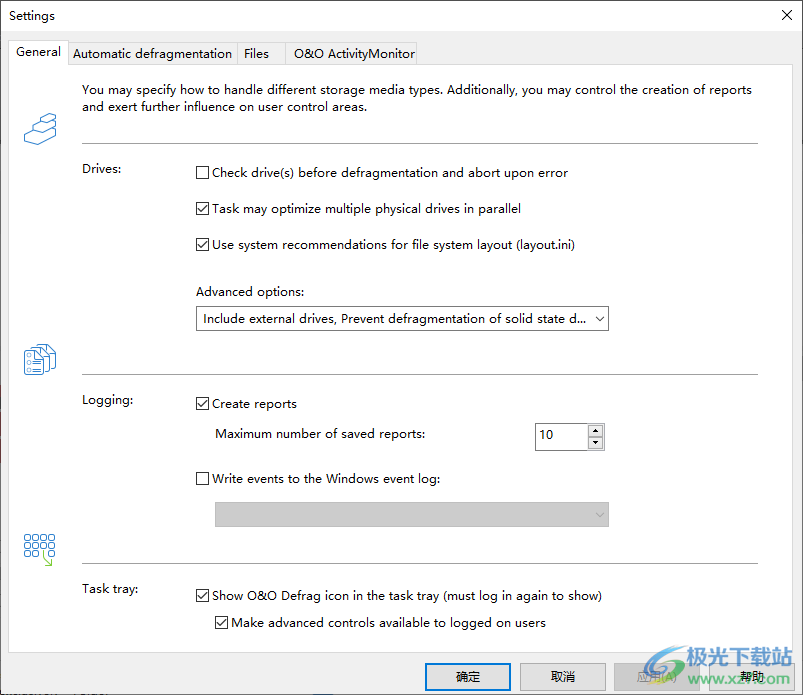Enable Check drive(s) before defragmentation checkbox
Viewport: 803px width, 695px height.
point(203,173)
